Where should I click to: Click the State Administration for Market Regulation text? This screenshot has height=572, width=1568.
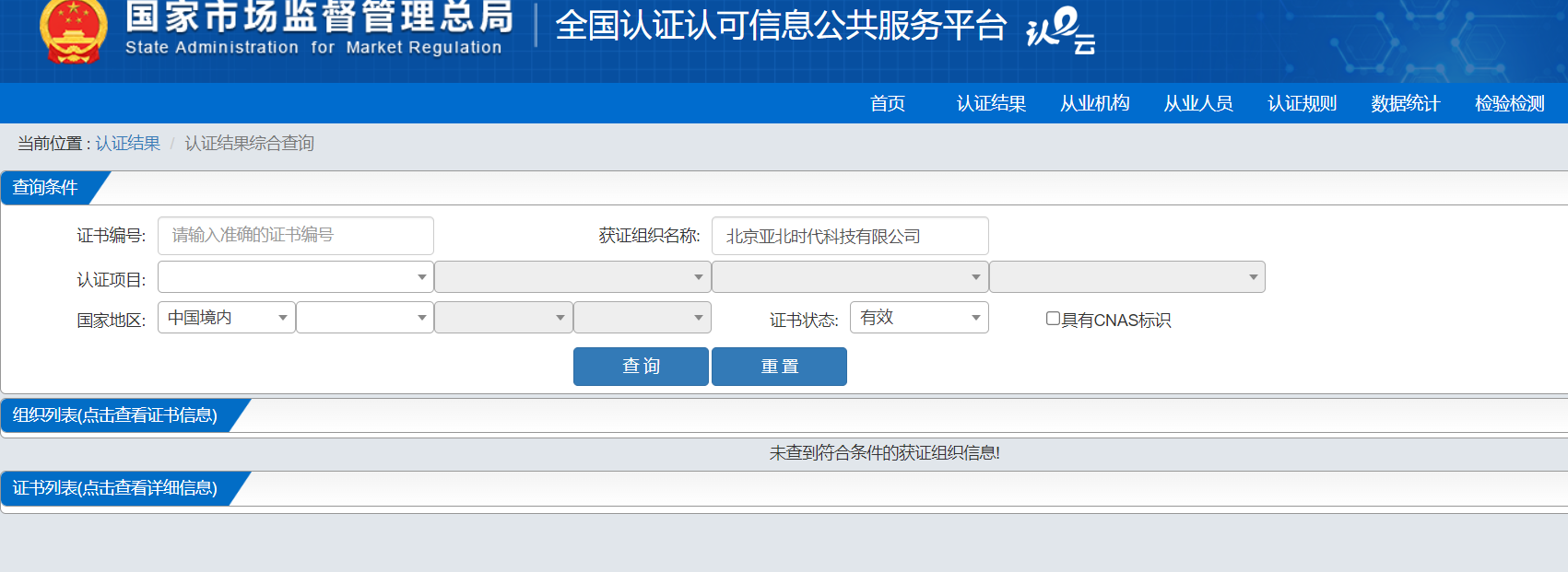tap(313, 47)
